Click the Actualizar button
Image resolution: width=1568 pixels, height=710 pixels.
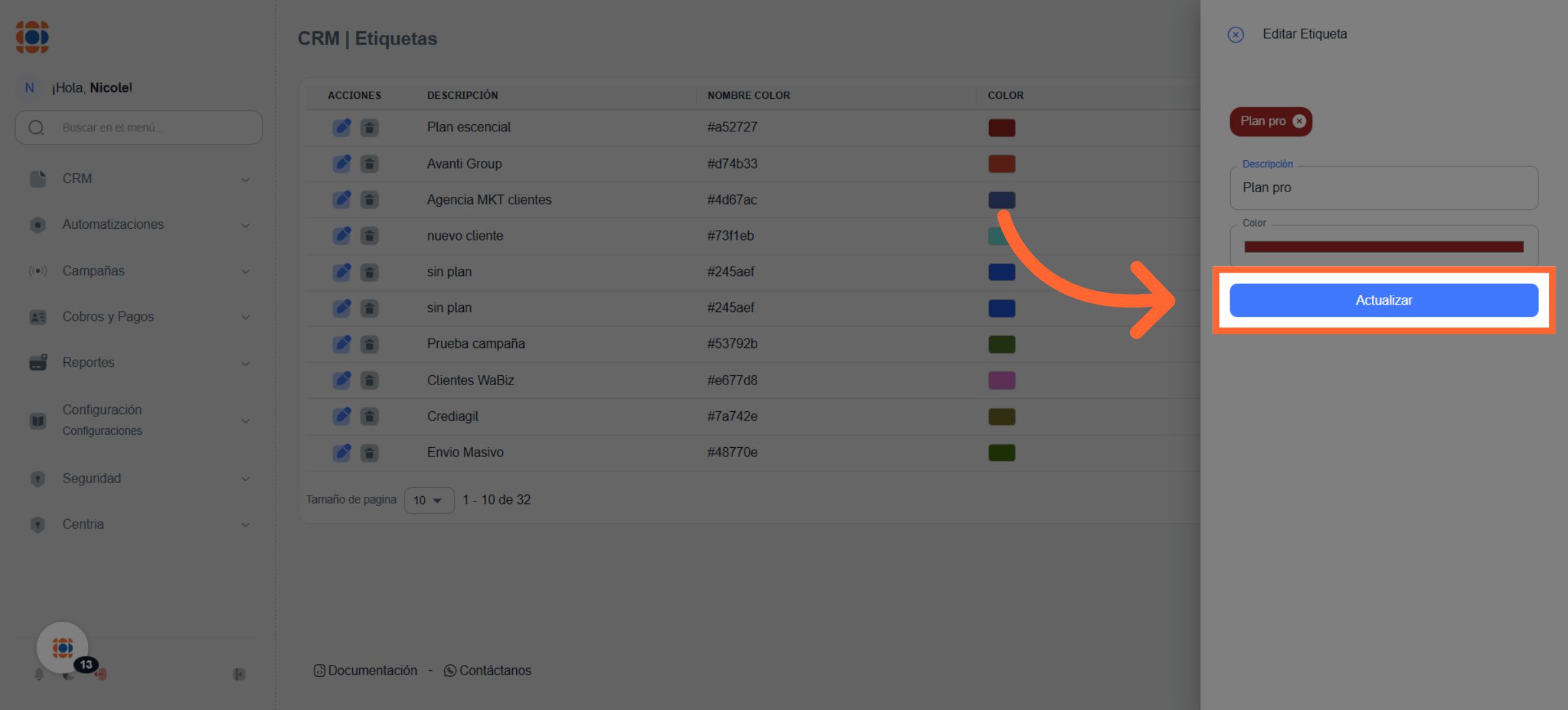point(1383,300)
